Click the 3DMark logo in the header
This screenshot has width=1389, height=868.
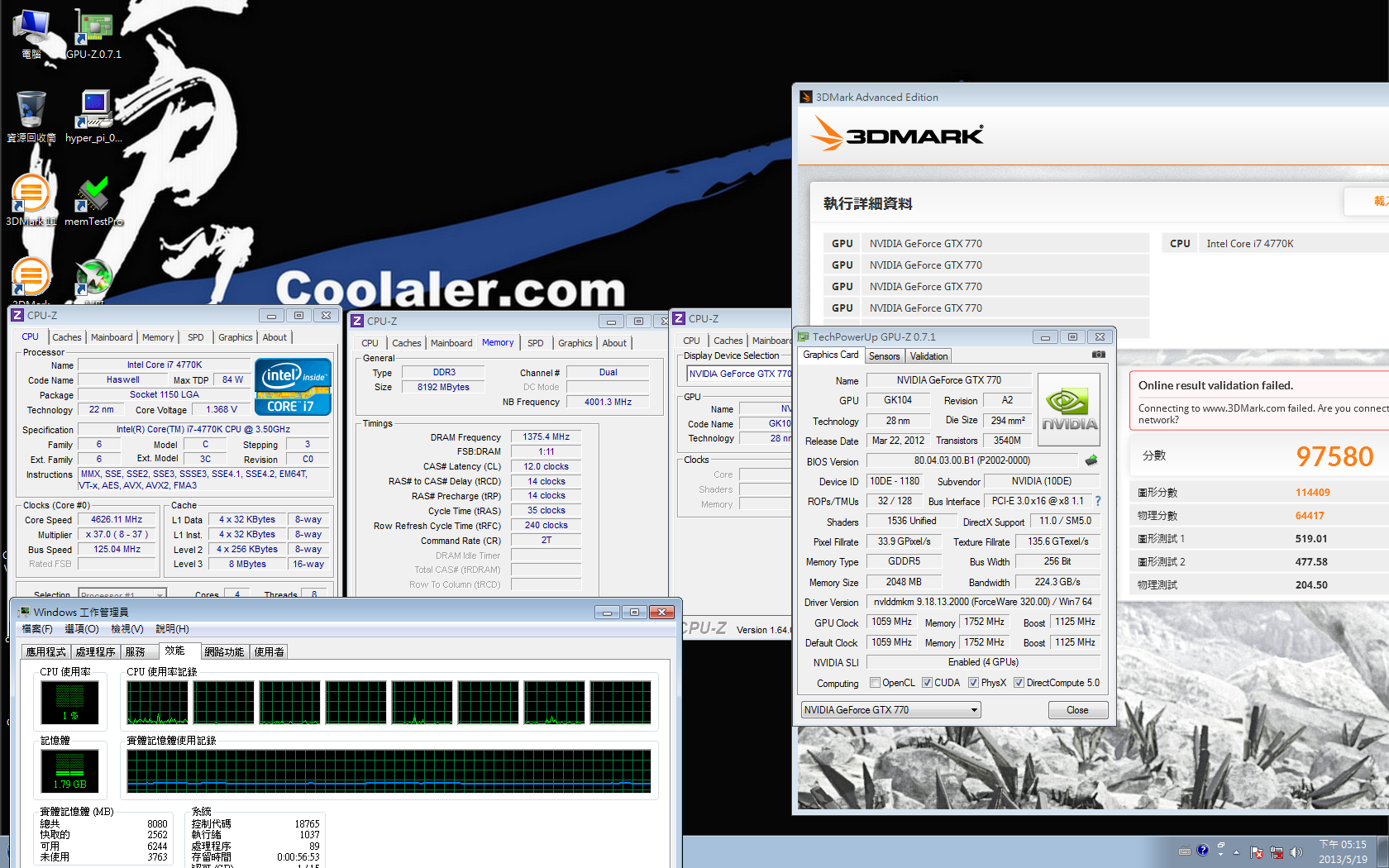(897, 134)
